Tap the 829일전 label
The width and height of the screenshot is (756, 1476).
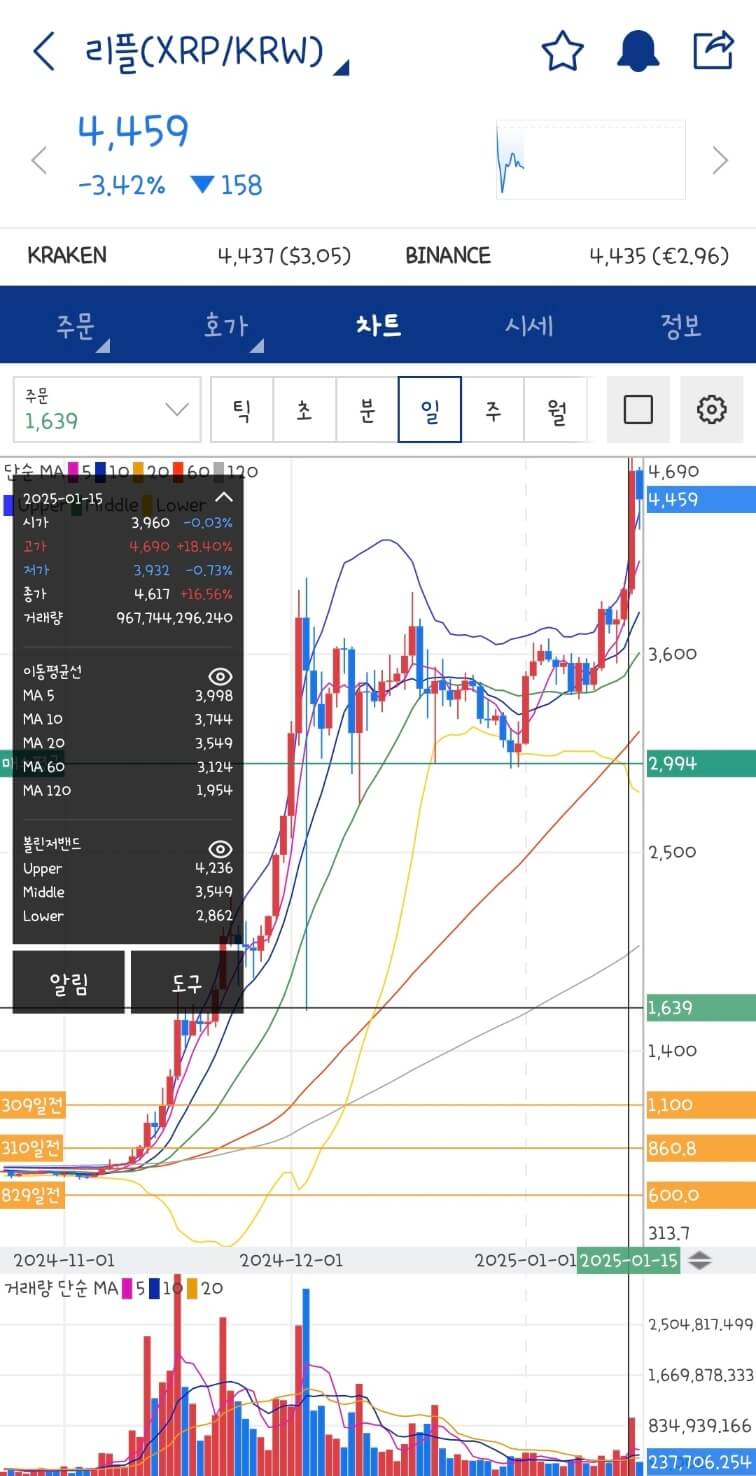coord(32,1195)
